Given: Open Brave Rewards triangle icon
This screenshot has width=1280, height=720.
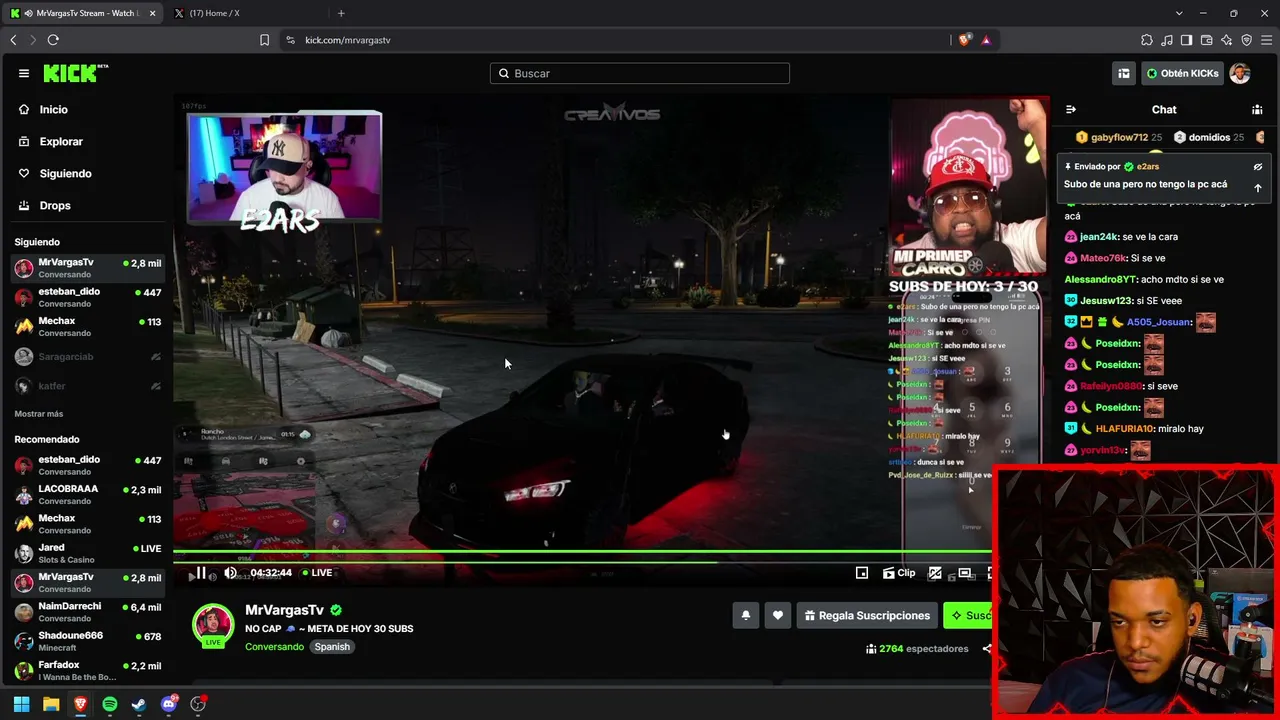Looking at the screenshot, I should point(986,40).
